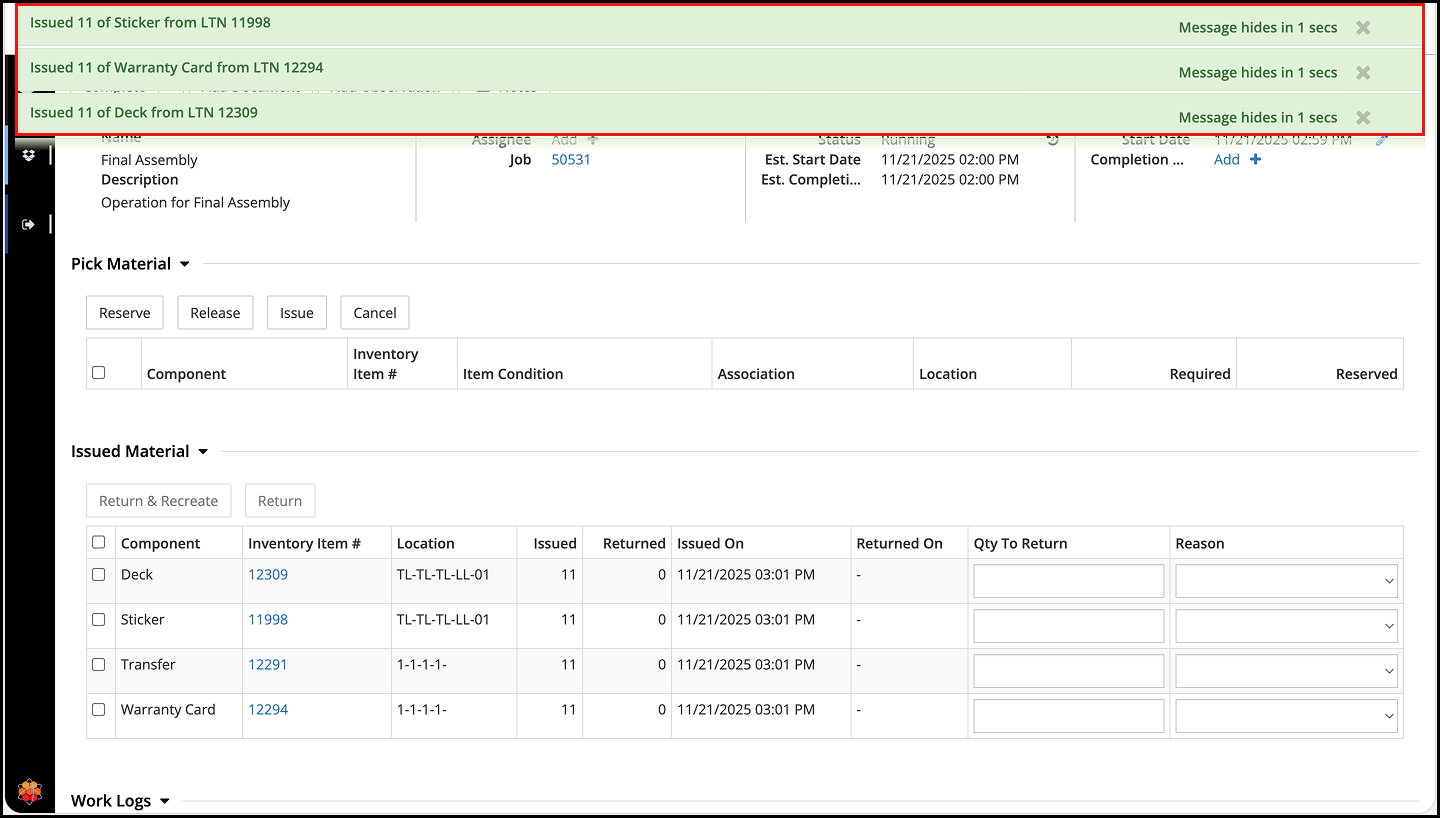Image resolution: width=1440 pixels, height=818 pixels.
Task: Collapse the Pick Material section
Action: point(184,265)
